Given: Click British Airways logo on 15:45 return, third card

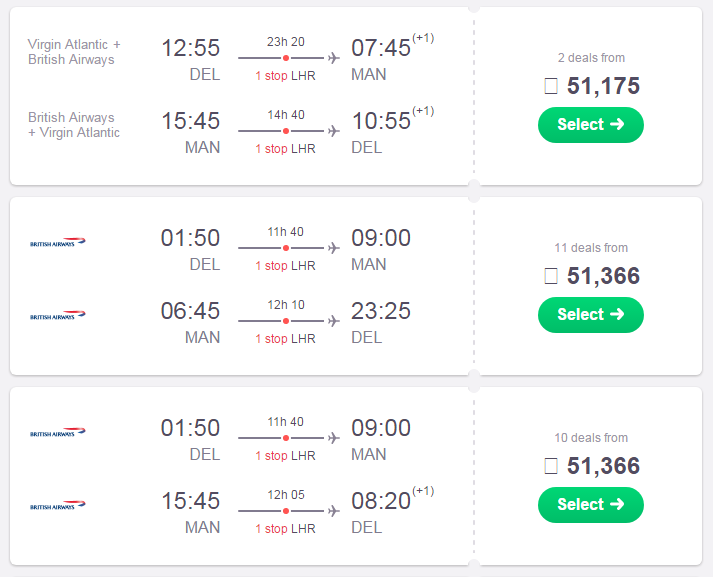Looking at the screenshot, I should (58, 505).
